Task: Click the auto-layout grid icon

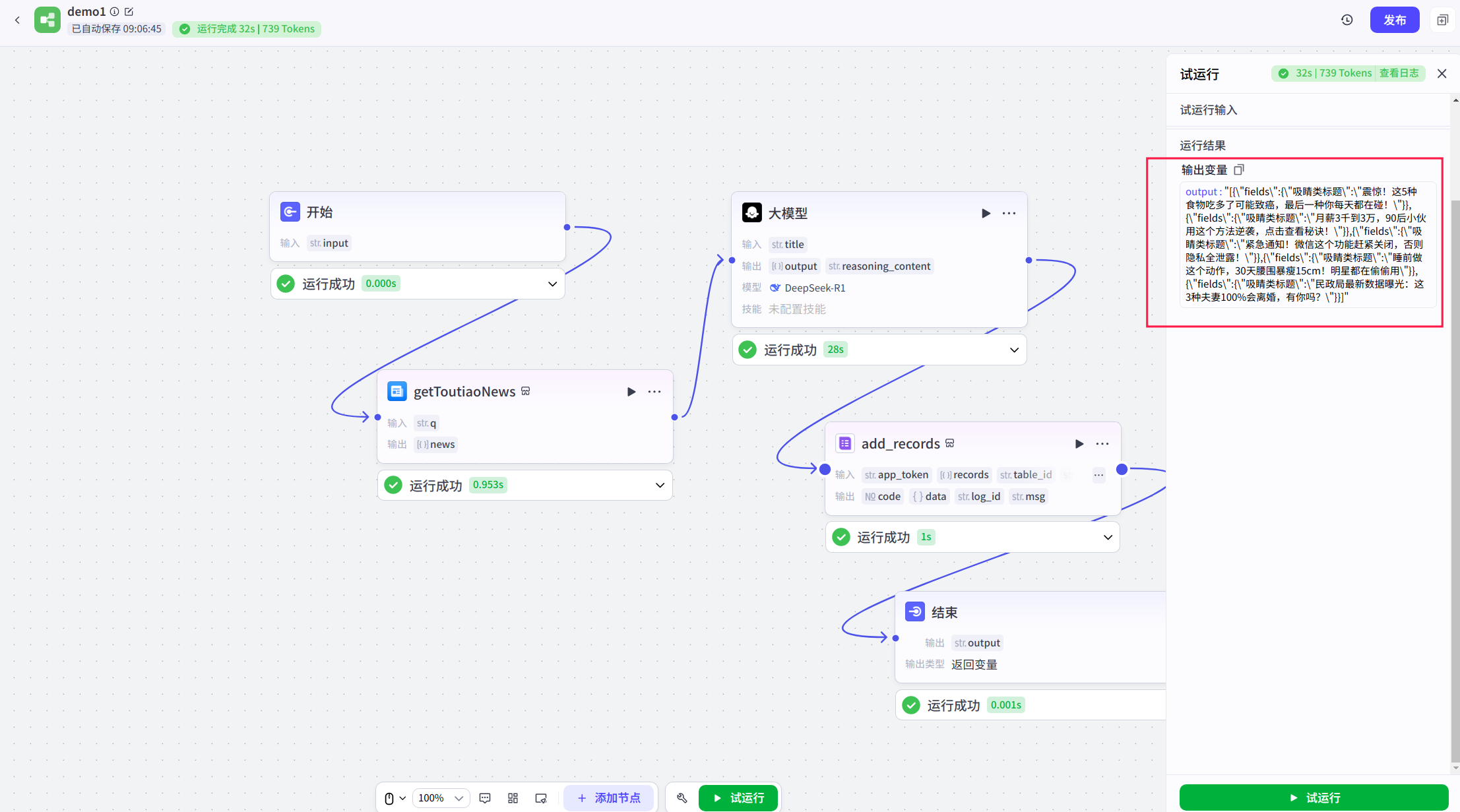Action: (513, 798)
